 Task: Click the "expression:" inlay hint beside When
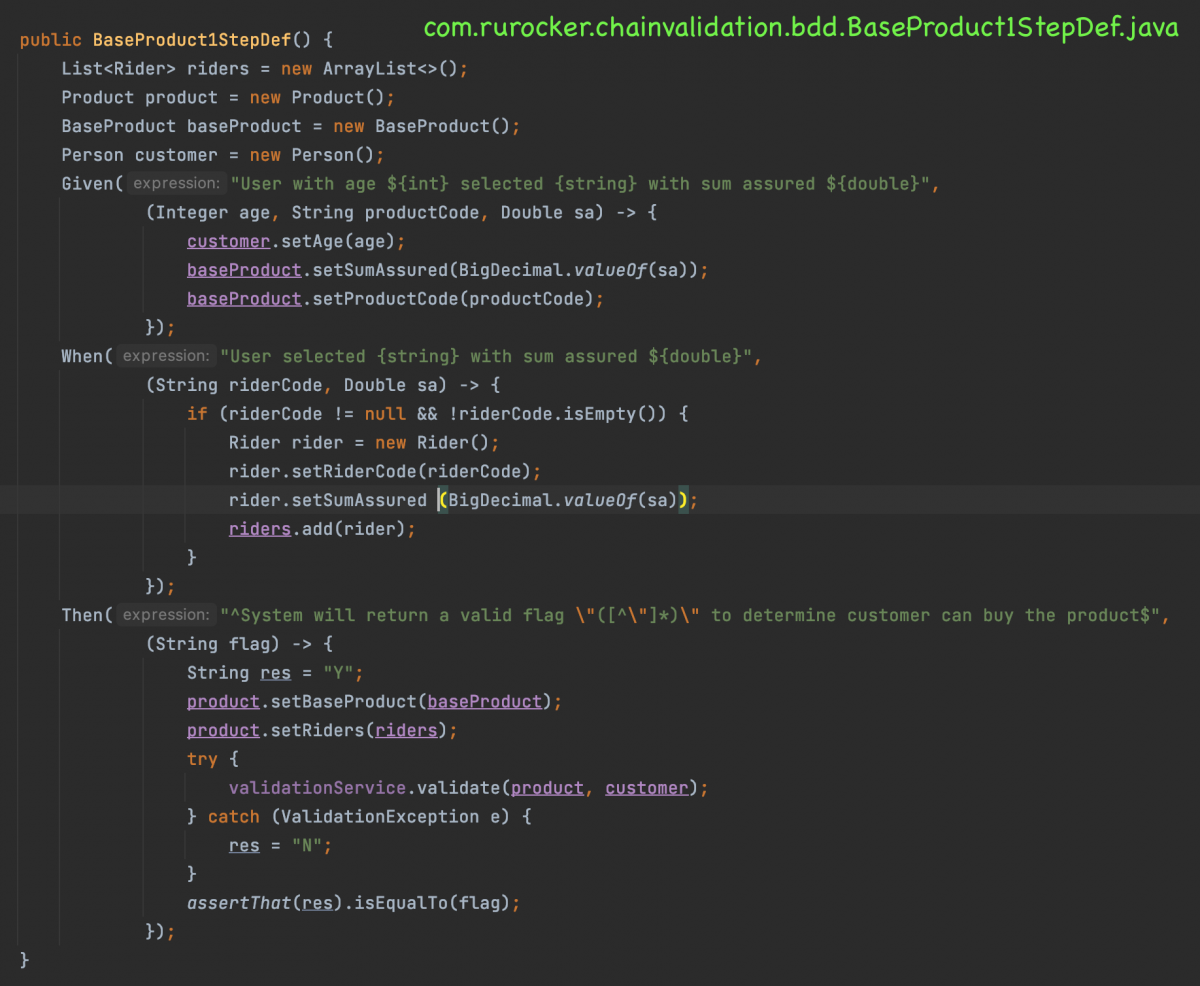tap(166, 356)
